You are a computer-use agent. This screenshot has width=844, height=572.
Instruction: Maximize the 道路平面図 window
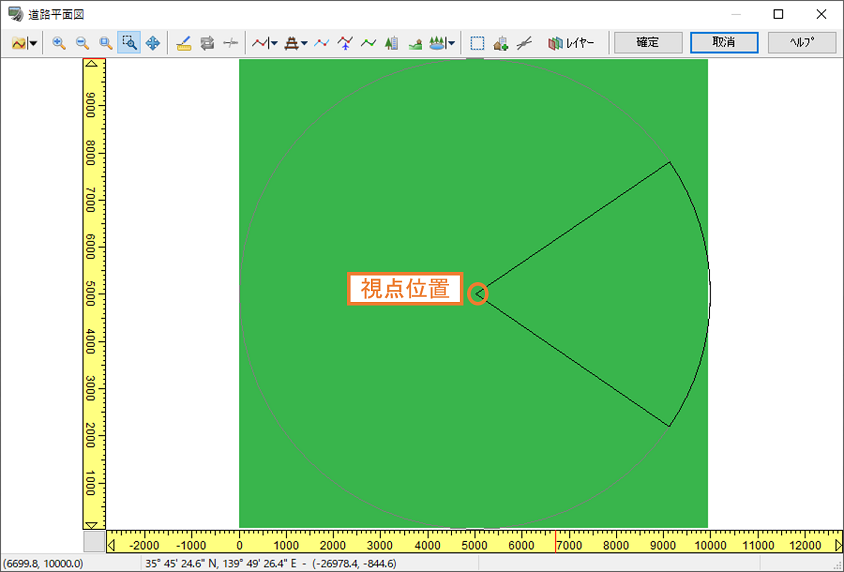click(778, 14)
